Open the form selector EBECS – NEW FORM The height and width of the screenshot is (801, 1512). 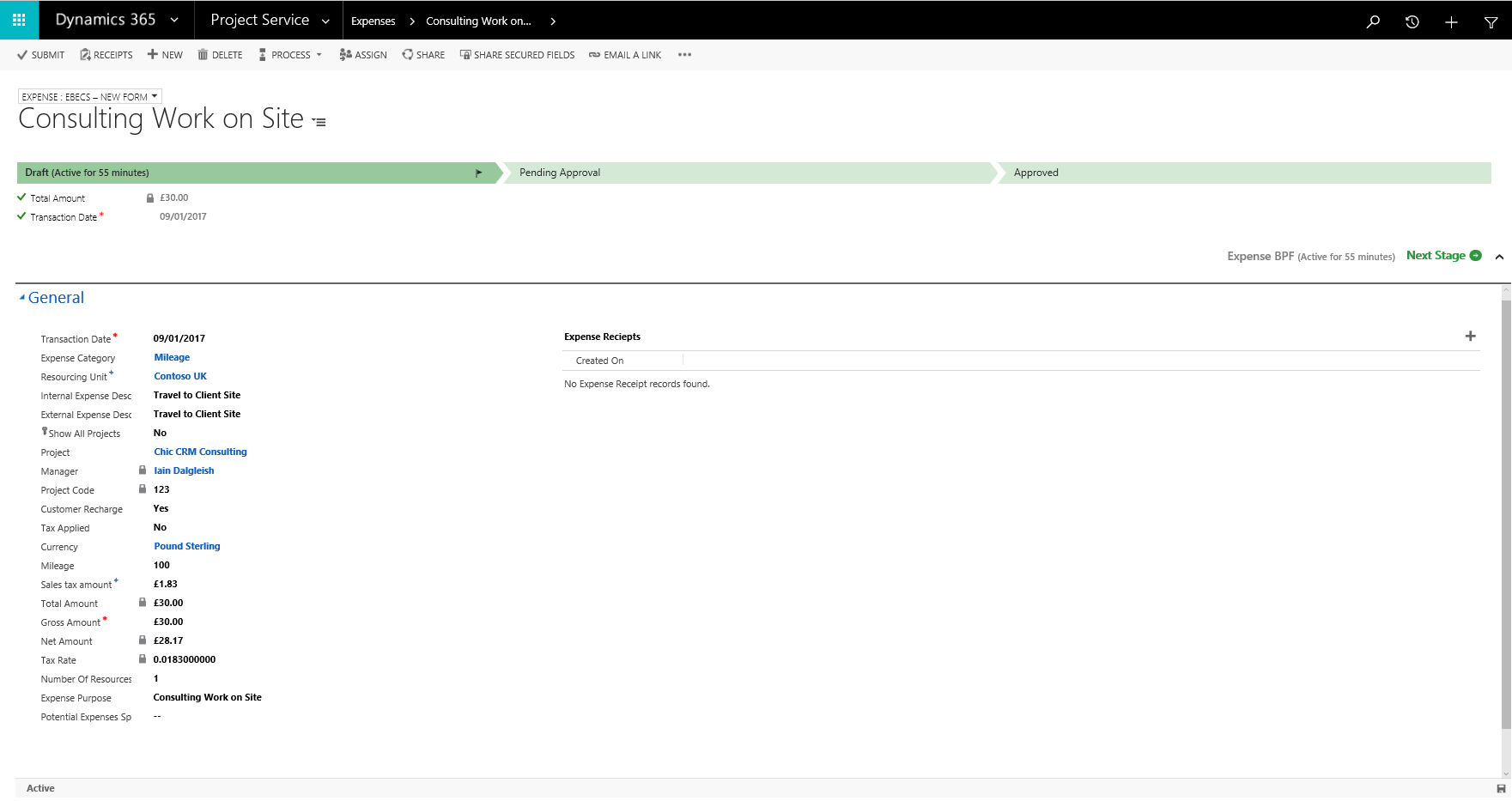click(x=90, y=97)
